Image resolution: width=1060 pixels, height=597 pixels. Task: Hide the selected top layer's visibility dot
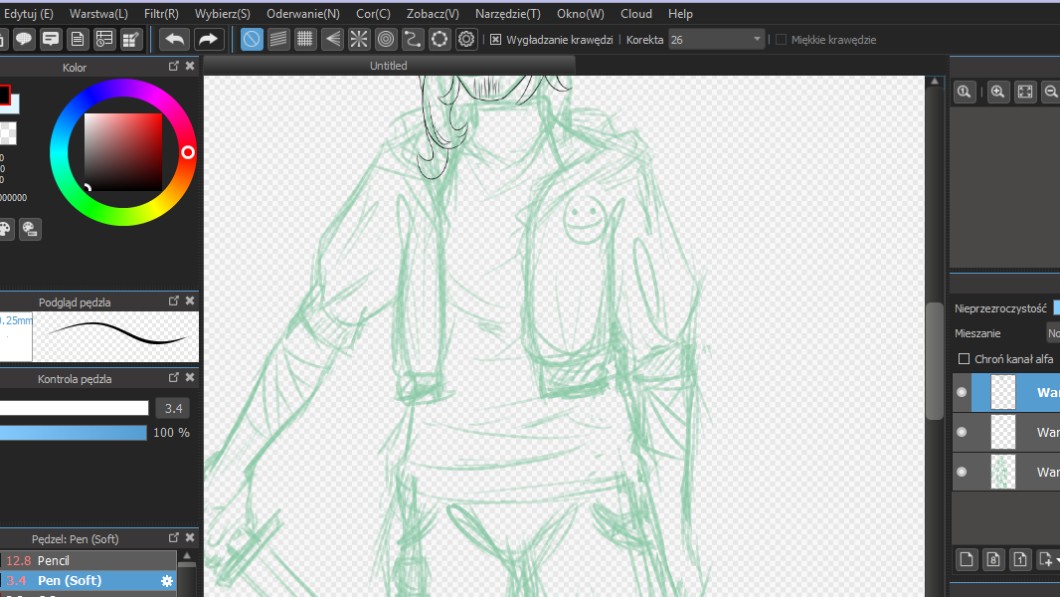point(962,392)
